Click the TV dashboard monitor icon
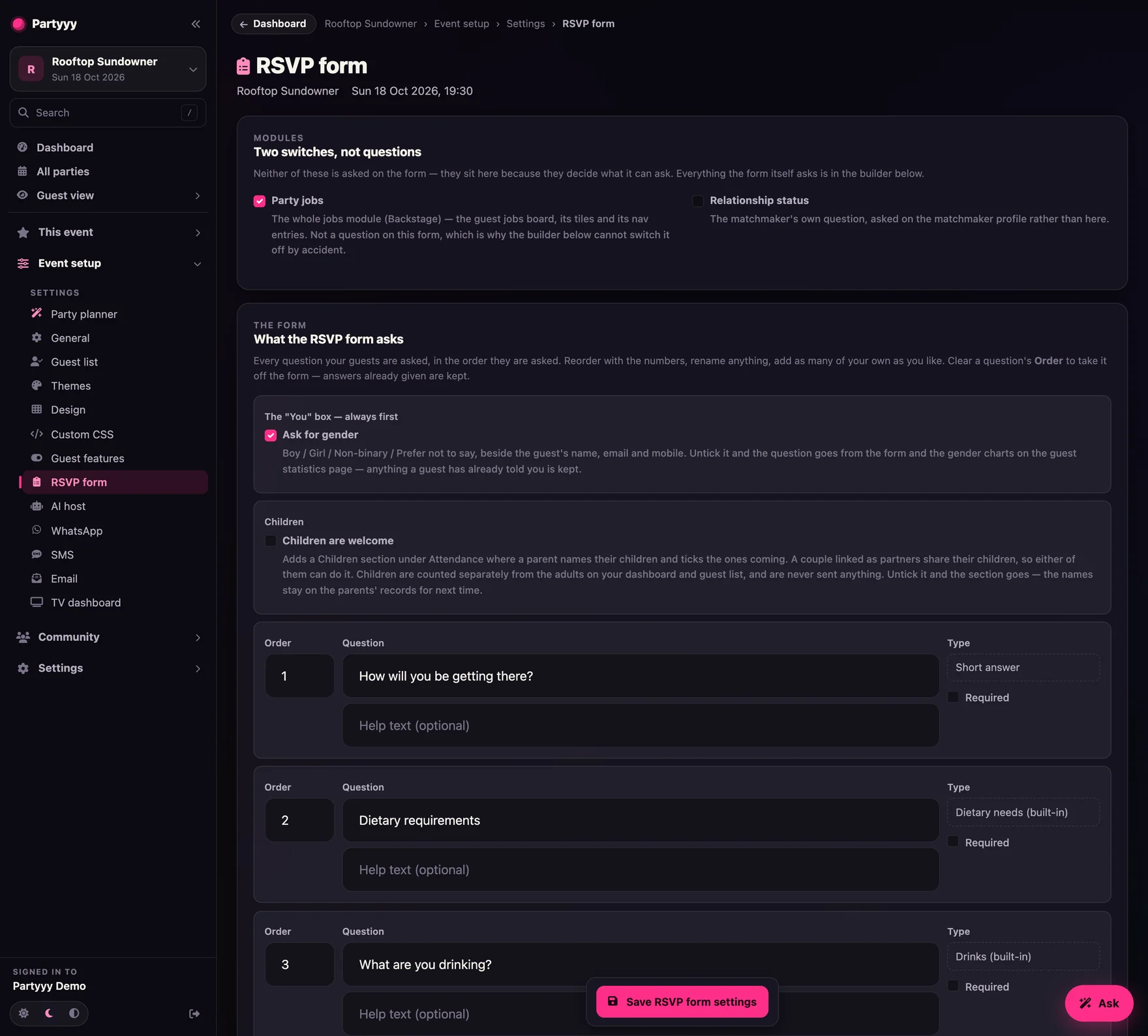Viewport: 1148px width, 1036px height. [x=37, y=602]
